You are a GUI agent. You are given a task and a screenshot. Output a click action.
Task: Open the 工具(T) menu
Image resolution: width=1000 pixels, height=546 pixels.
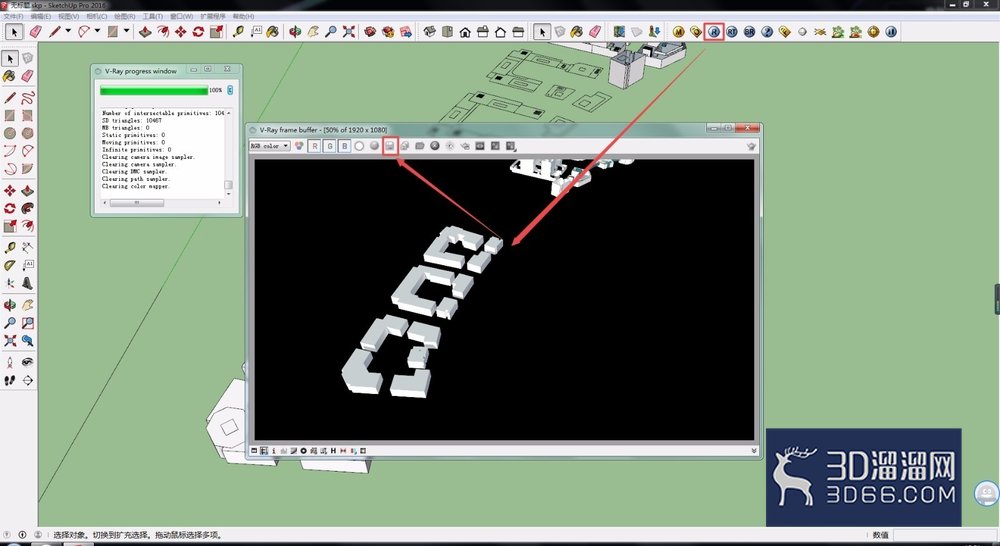[152, 16]
